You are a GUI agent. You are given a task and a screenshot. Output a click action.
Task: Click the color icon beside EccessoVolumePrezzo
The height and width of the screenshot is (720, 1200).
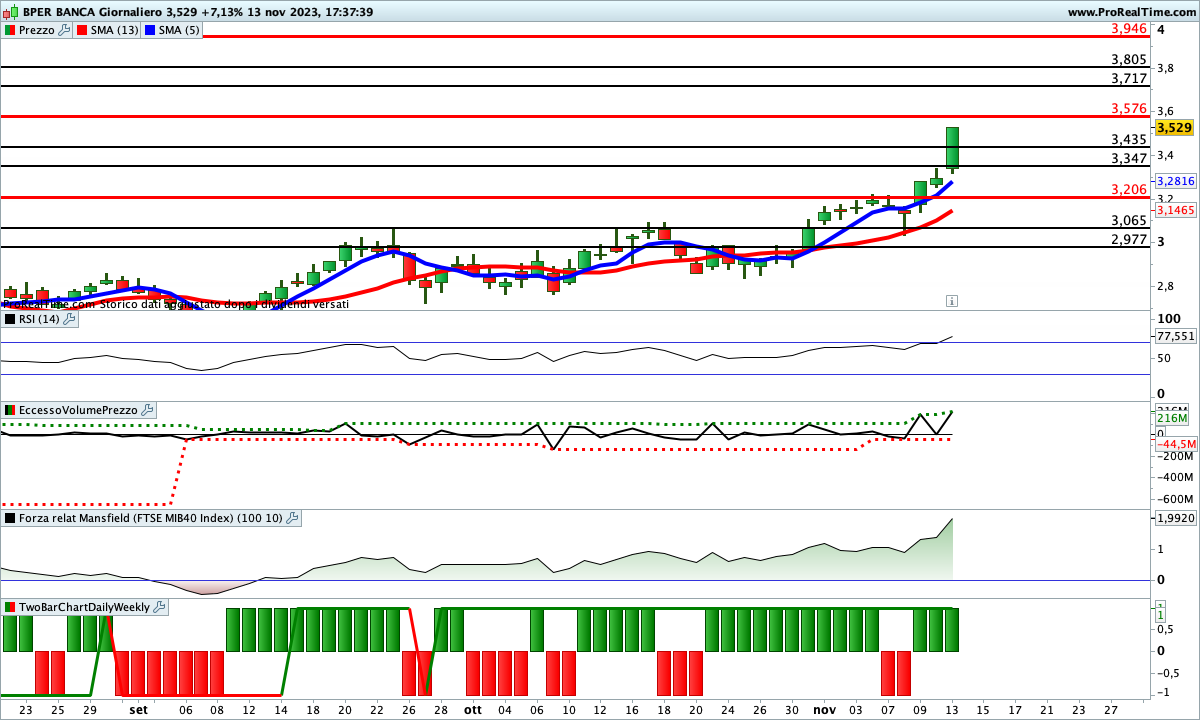[x=10, y=410]
